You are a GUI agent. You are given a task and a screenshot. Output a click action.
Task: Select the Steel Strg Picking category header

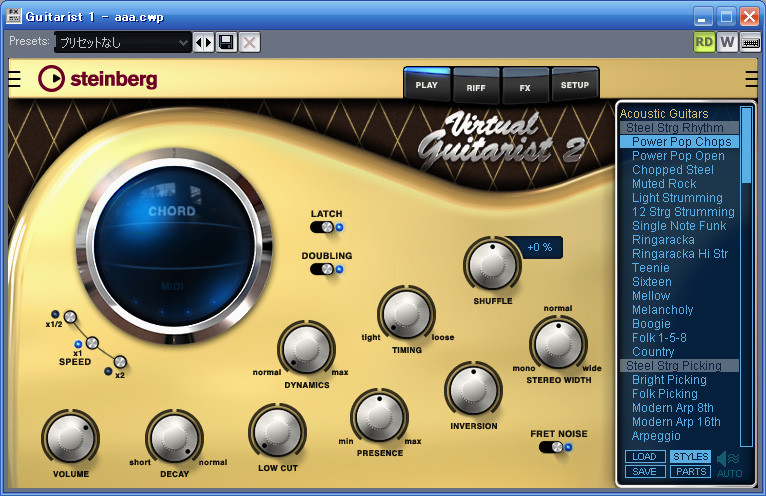pyautogui.click(x=679, y=366)
